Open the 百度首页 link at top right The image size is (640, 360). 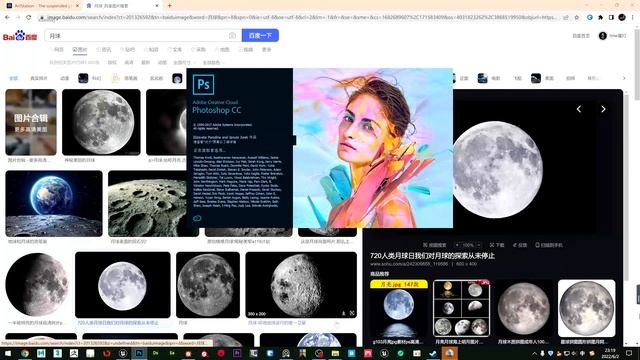tap(581, 36)
